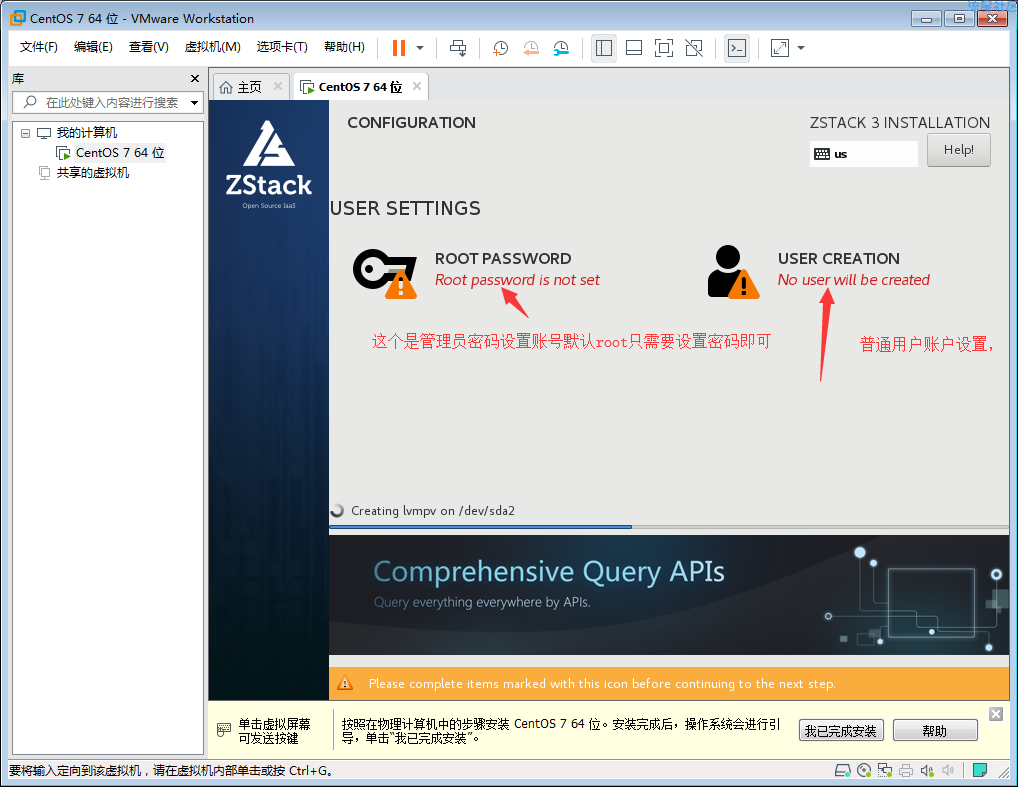Click the orange warning message bar
This screenshot has width=1018, height=787.
(x=669, y=683)
